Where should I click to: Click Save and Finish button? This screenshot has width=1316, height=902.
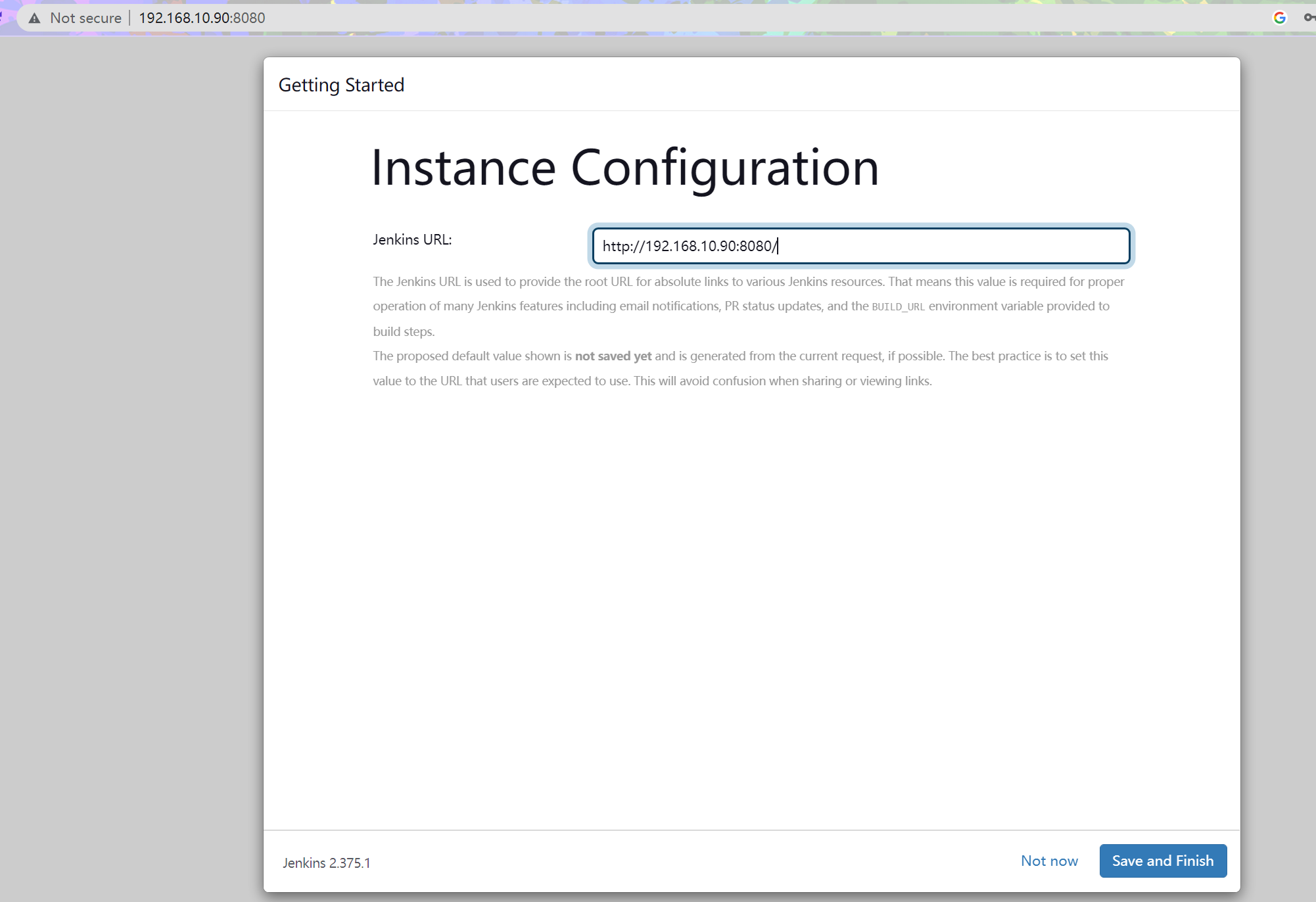(x=1163, y=861)
